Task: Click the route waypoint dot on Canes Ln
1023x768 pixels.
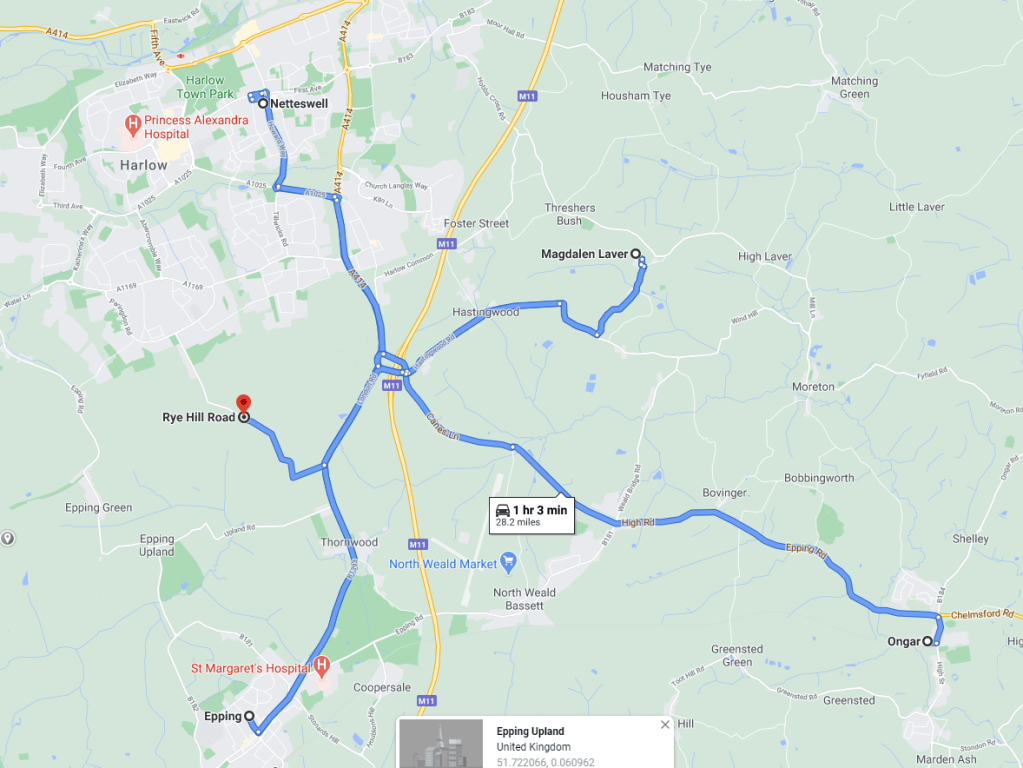Action: coord(513,447)
